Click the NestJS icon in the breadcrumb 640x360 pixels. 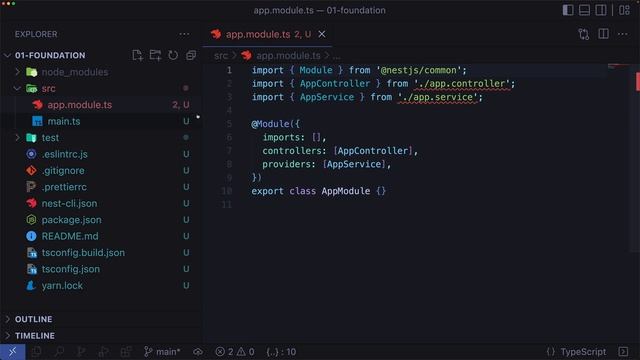pyautogui.click(x=246, y=56)
